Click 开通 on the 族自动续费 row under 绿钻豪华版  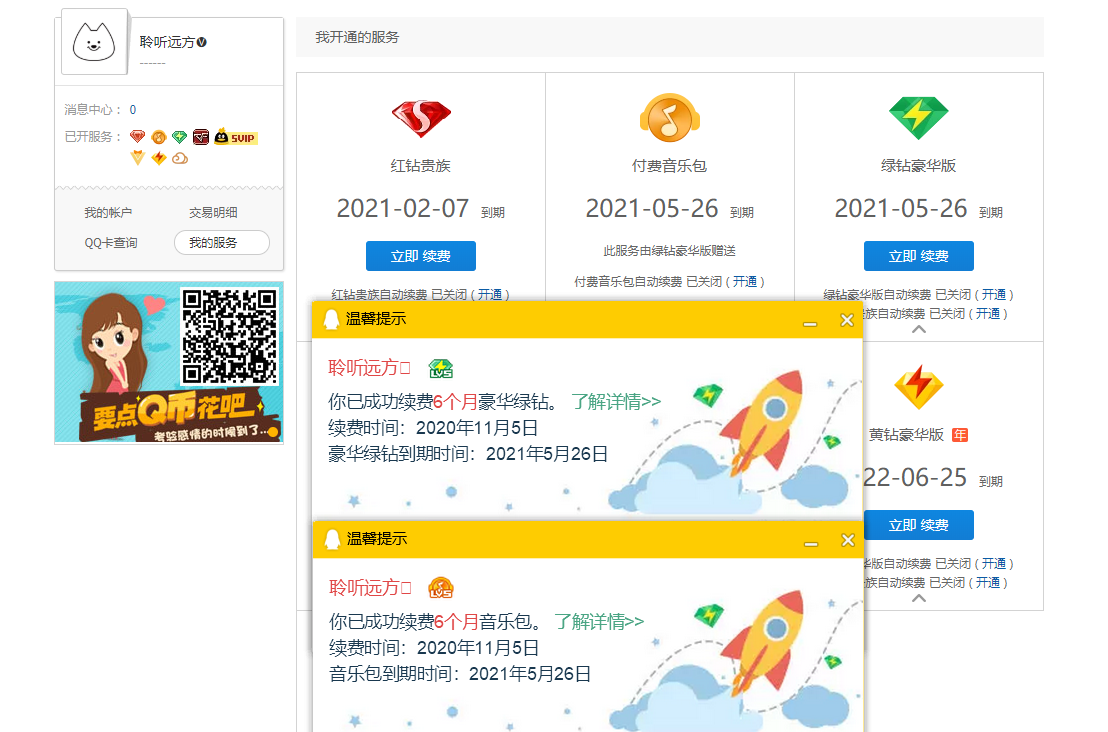988,314
